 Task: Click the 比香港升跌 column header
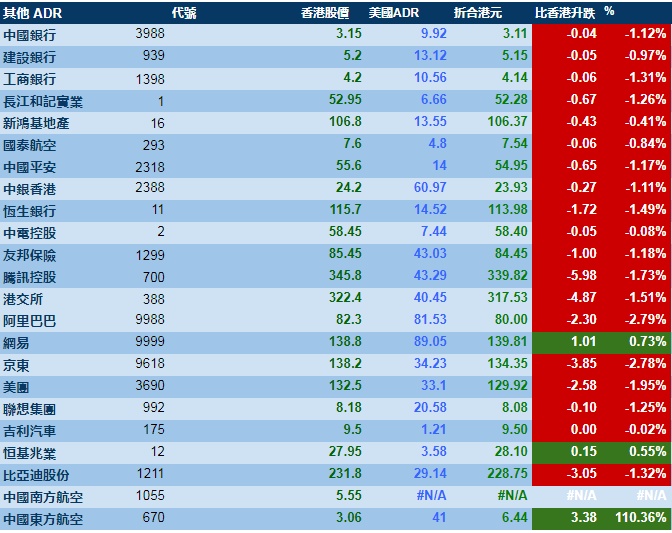point(565,13)
